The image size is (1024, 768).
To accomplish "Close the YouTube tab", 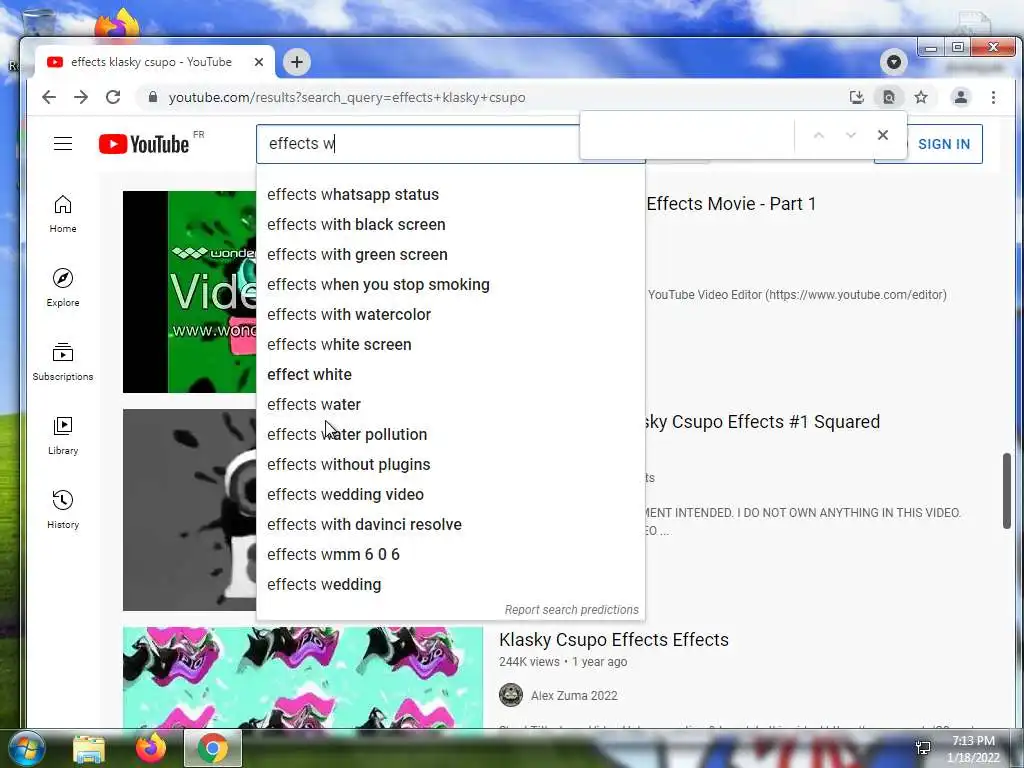I will [x=259, y=62].
